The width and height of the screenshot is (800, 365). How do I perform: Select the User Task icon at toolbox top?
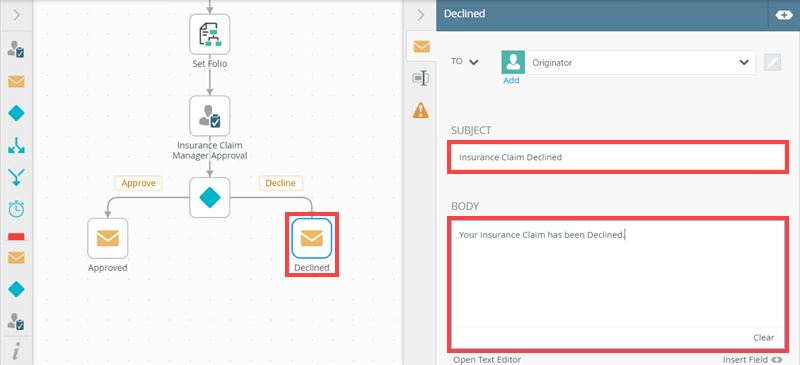(16, 50)
